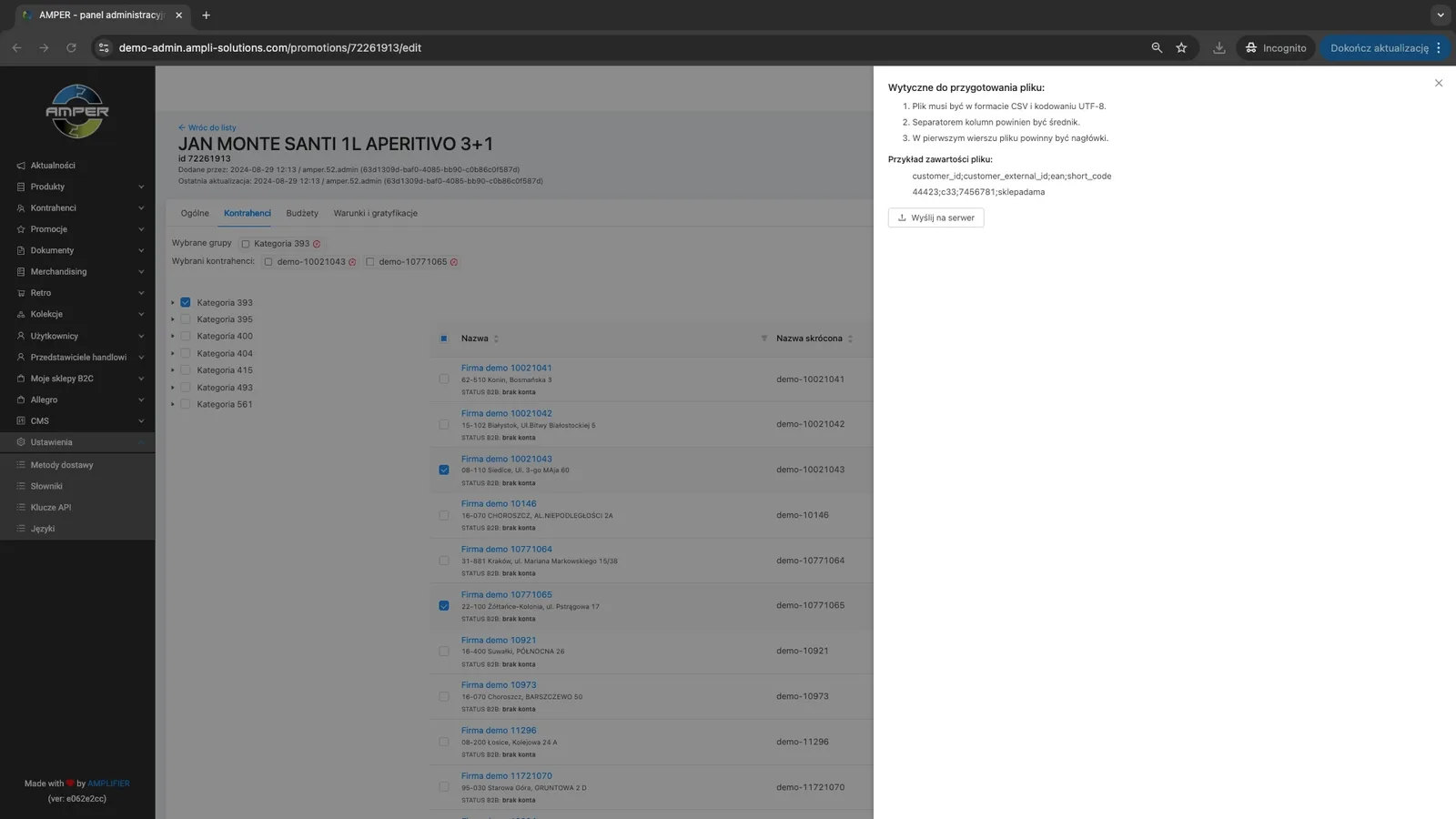Viewport: 1456px width, 819px height.
Task: Click the Retro icon in sidebar
Action: pyautogui.click(x=21, y=293)
